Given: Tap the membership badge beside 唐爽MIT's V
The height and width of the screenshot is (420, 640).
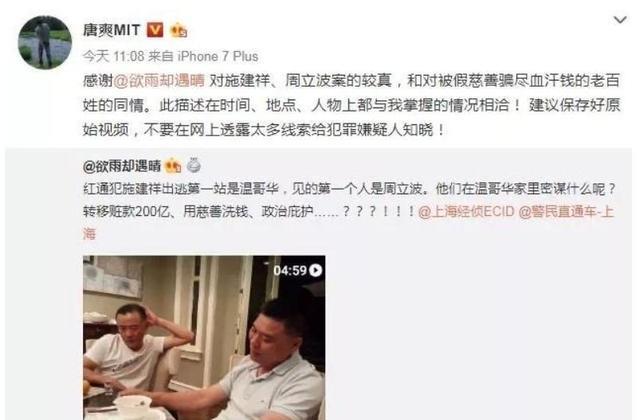Looking at the screenshot, I should 179,30.
